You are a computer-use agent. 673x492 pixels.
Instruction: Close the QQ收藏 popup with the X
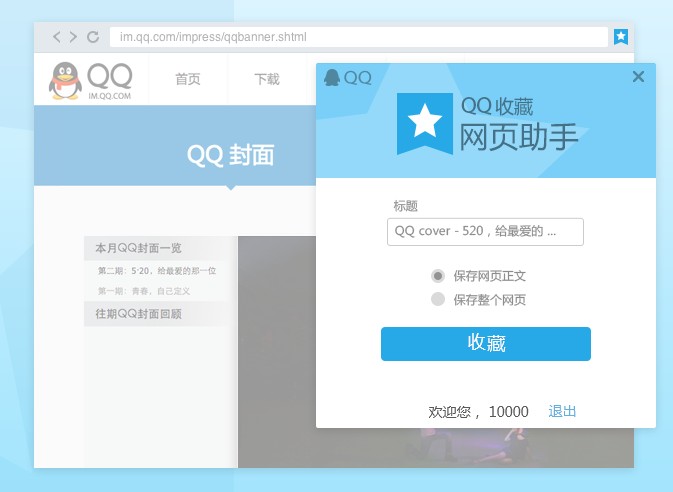click(x=638, y=77)
